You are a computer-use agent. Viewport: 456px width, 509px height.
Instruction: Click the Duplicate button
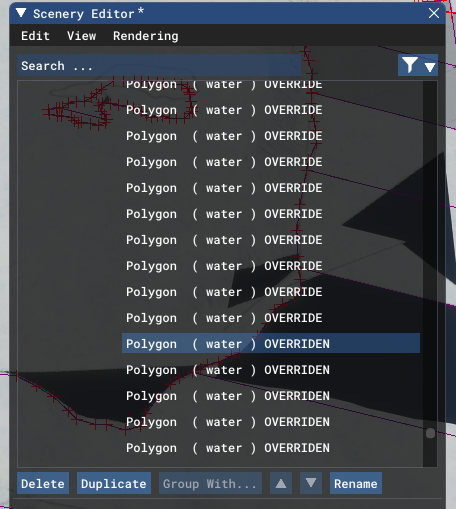(114, 483)
